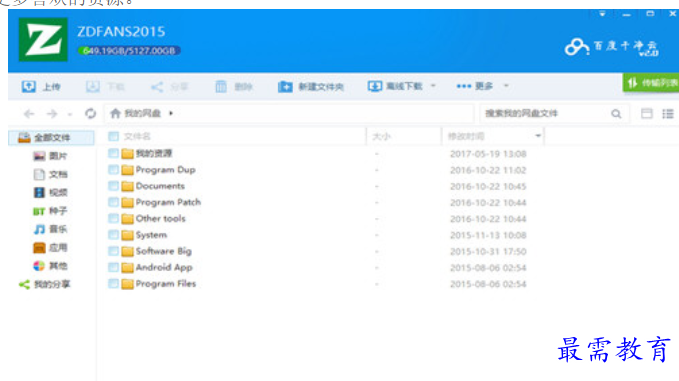Click the green Z account avatar
Image resolution: width=679 pixels, height=381 pixels.
(43, 39)
